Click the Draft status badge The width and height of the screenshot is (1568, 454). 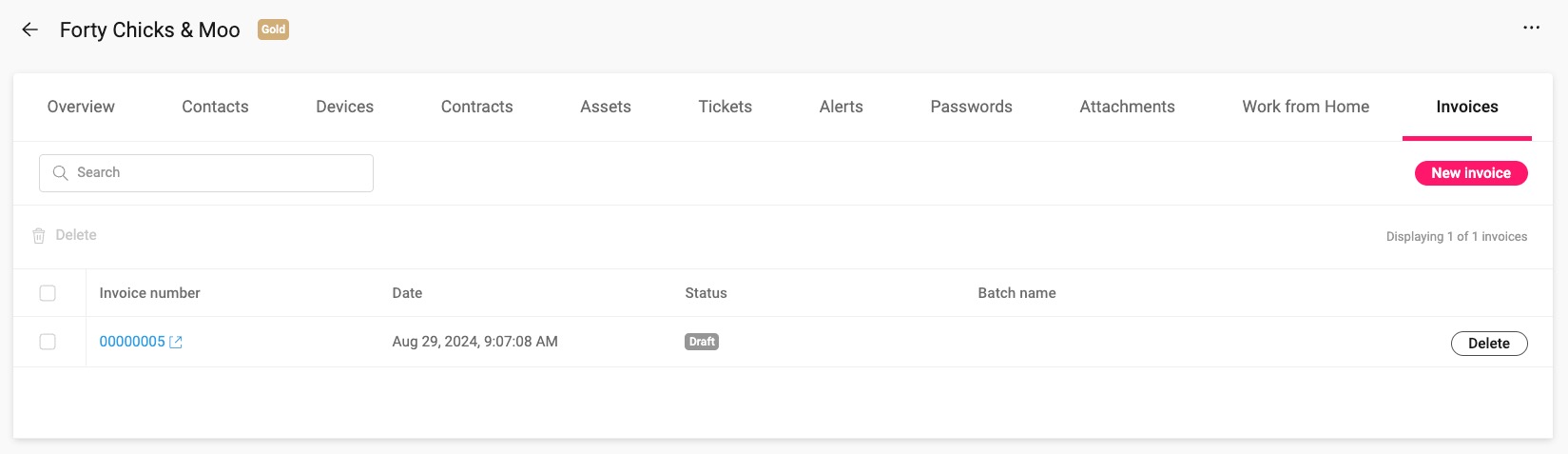pos(702,342)
